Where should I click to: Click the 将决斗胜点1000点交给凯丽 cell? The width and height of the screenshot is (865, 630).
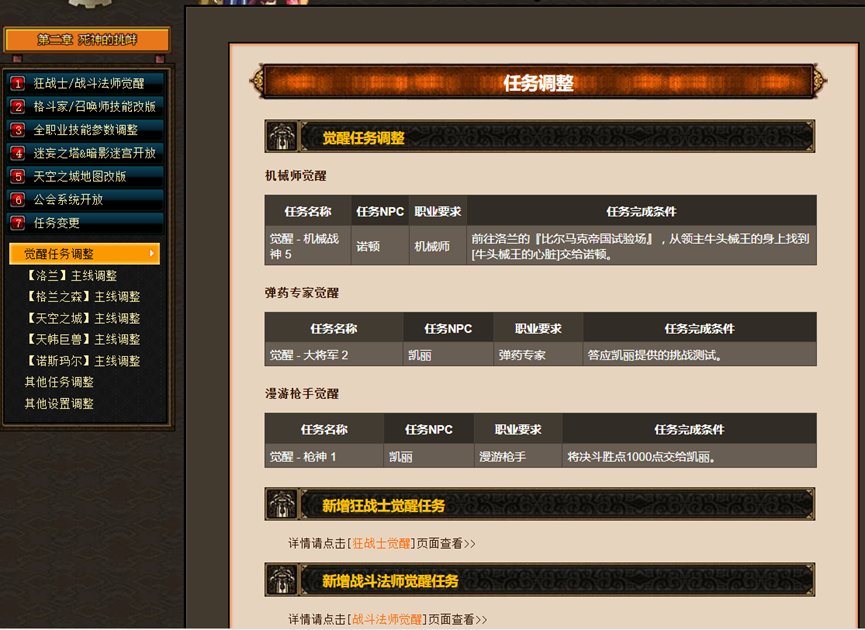click(690, 457)
